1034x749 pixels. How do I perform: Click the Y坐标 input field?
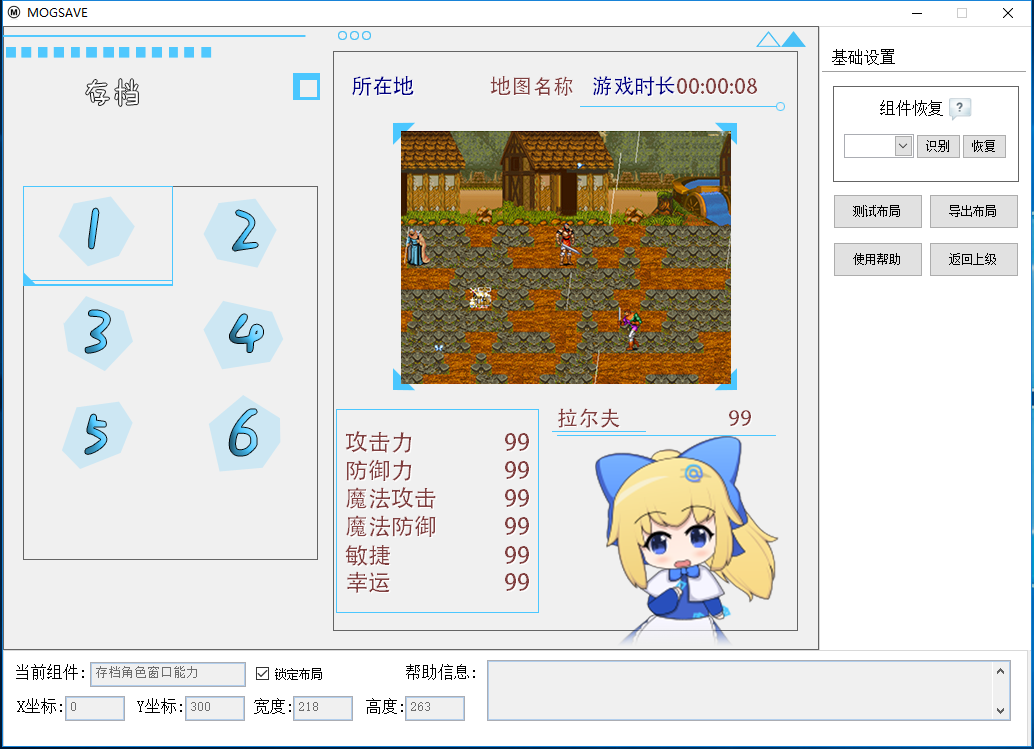tap(215, 708)
